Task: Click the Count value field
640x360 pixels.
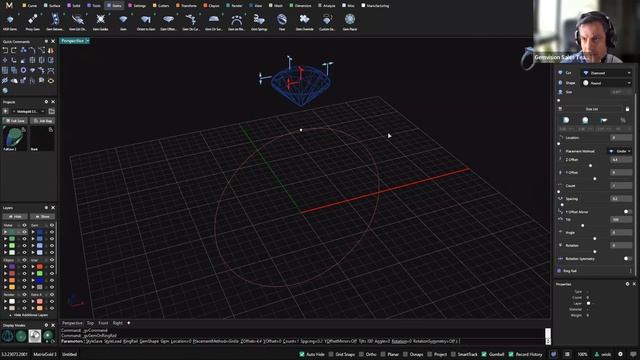Action: pyautogui.click(x=621, y=186)
